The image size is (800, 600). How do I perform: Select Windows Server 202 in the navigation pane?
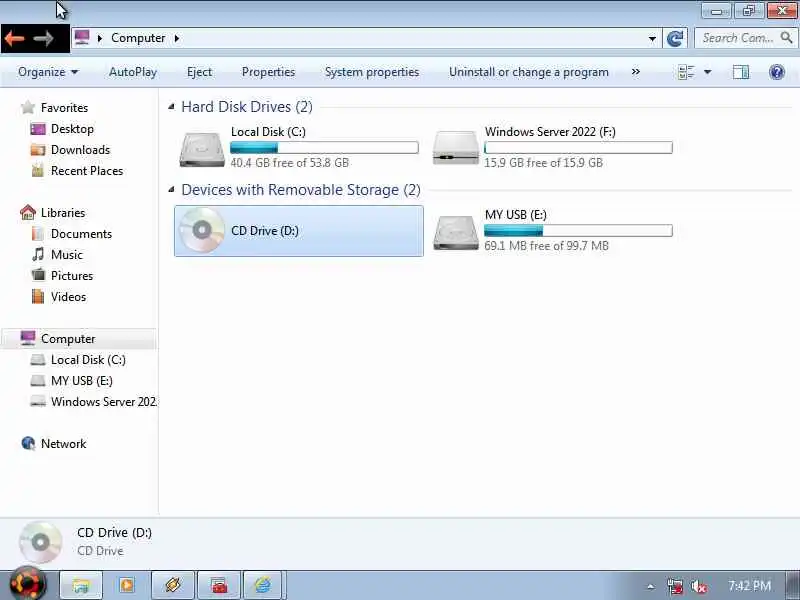coord(104,402)
